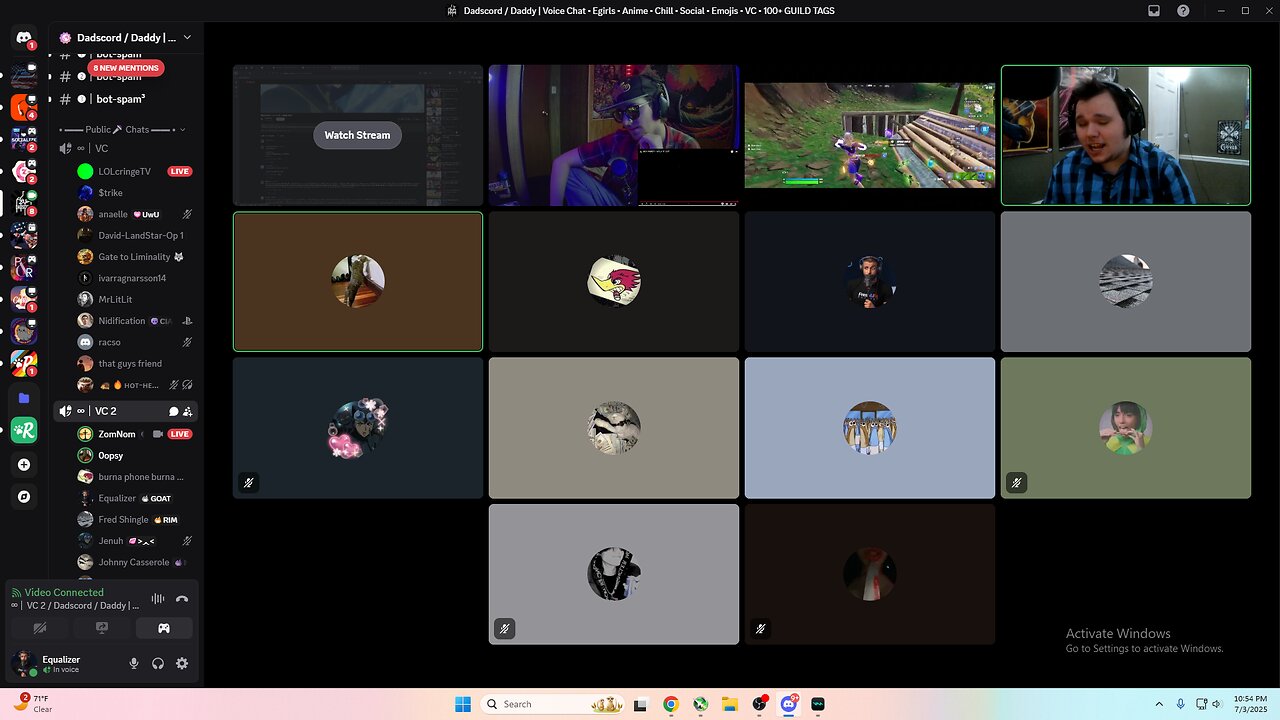Open the taskbar clock showing 10:54 PM
1280x720 pixels.
[1248, 704]
